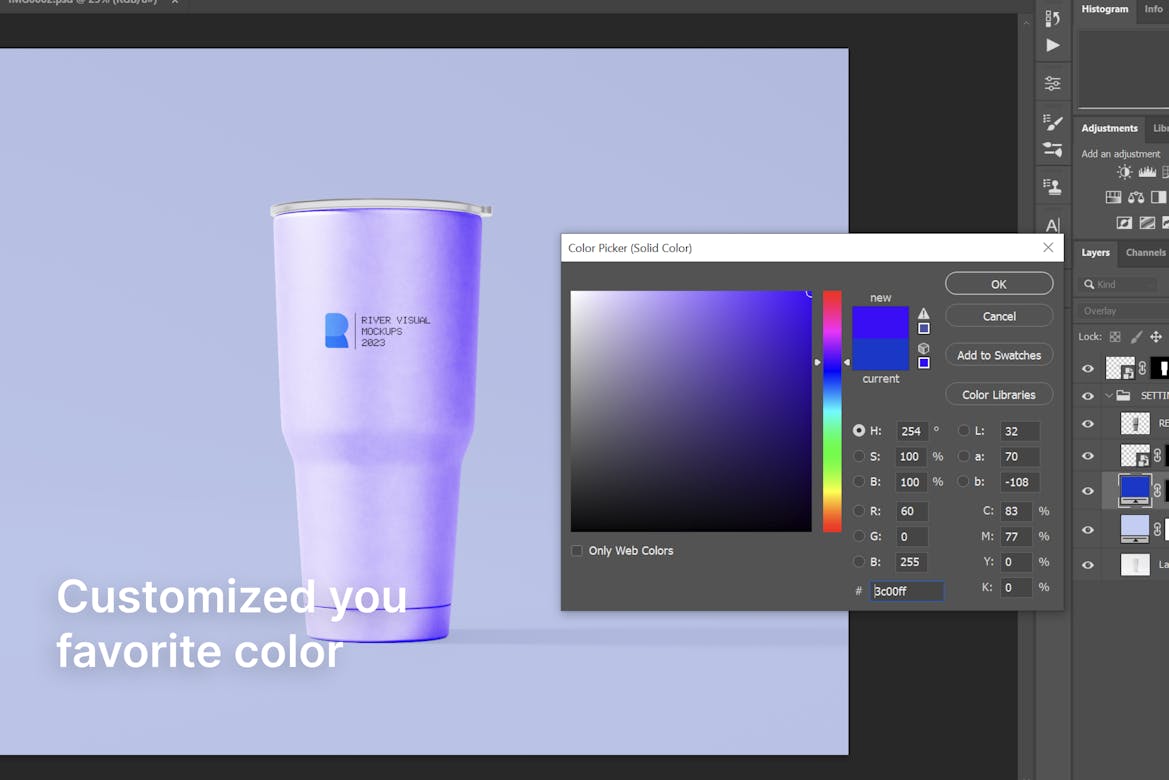Enable the Only Web Colors checkbox

coord(577,550)
